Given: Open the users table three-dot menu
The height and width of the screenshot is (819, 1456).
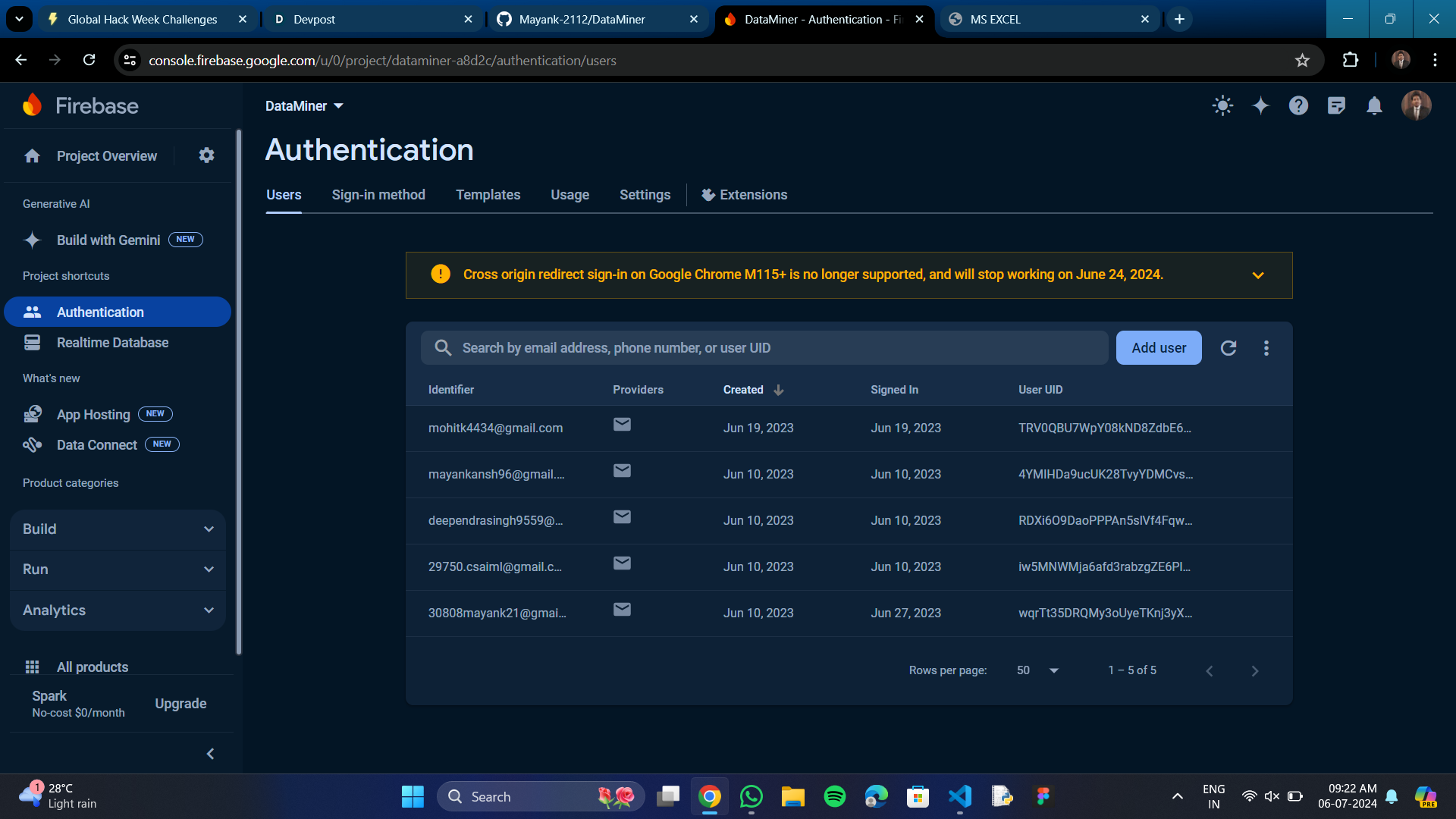Looking at the screenshot, I should pyautogui.click(x=1266, y=348).
